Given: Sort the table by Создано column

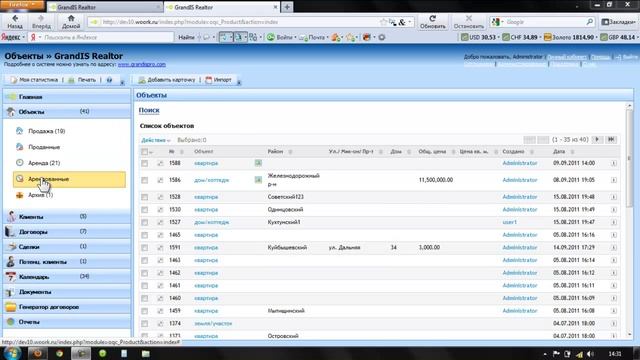Looking at the screenshot, I should click(513, 151).
